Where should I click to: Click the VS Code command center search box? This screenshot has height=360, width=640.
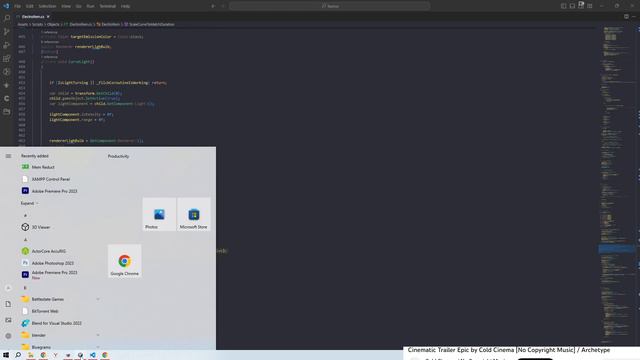tap(329, 6)
